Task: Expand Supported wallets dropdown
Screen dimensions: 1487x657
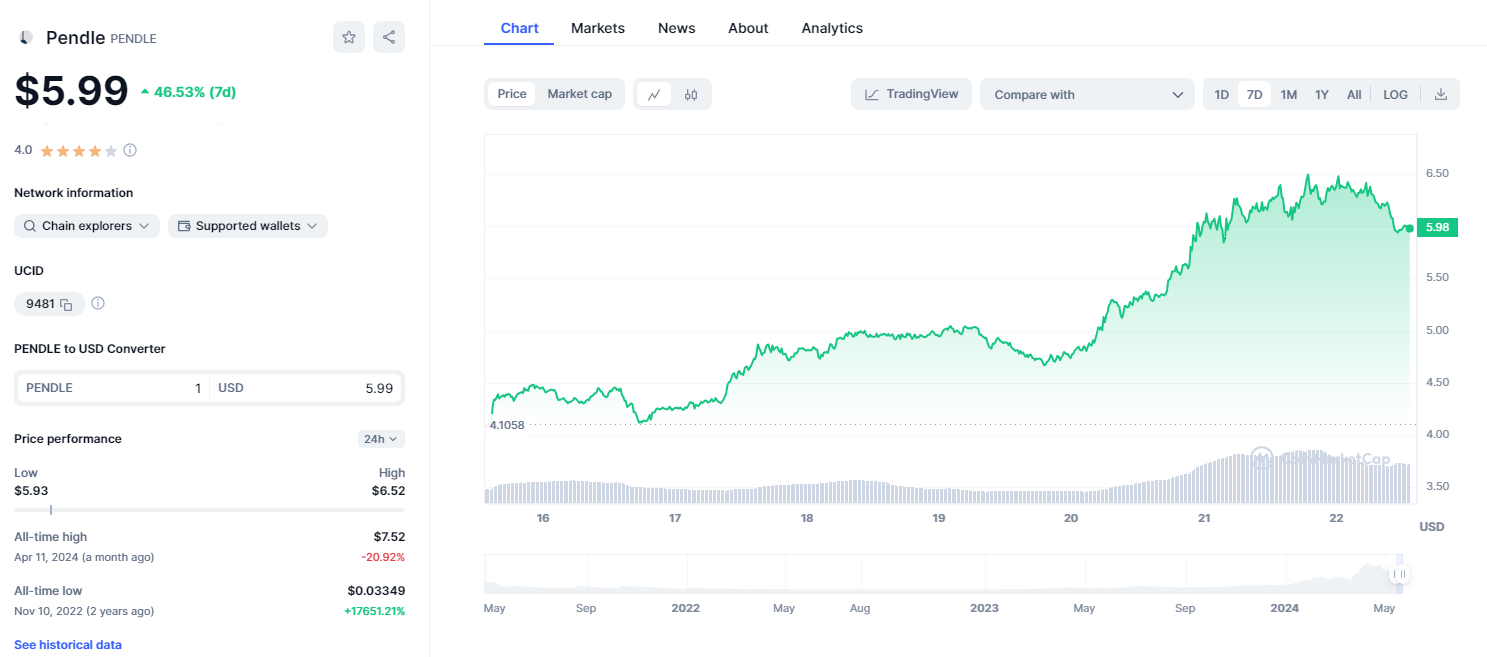Action: (x=248, y=226)
